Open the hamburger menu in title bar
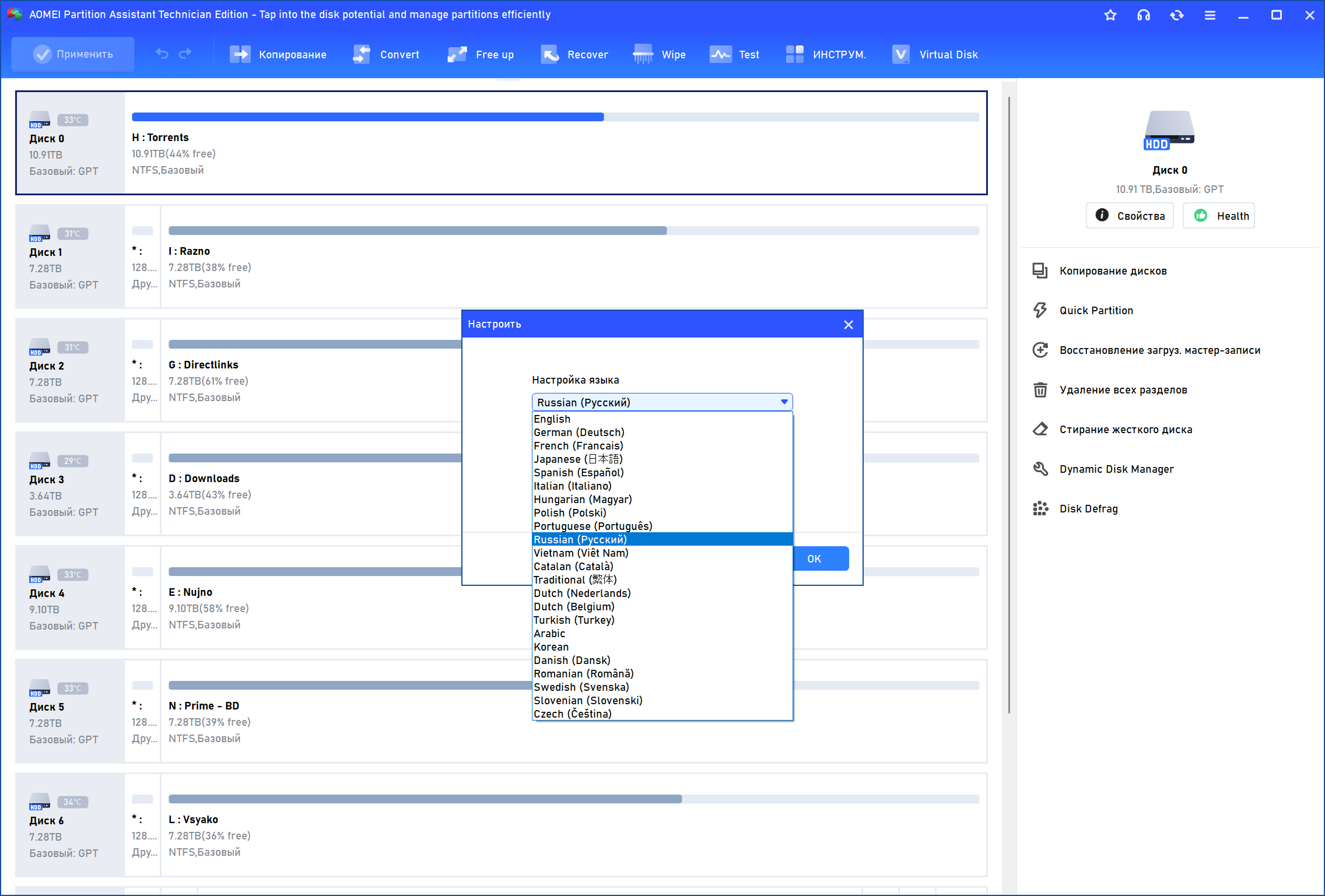This screenshot has width=1325, height=896. pos(1210,15)
